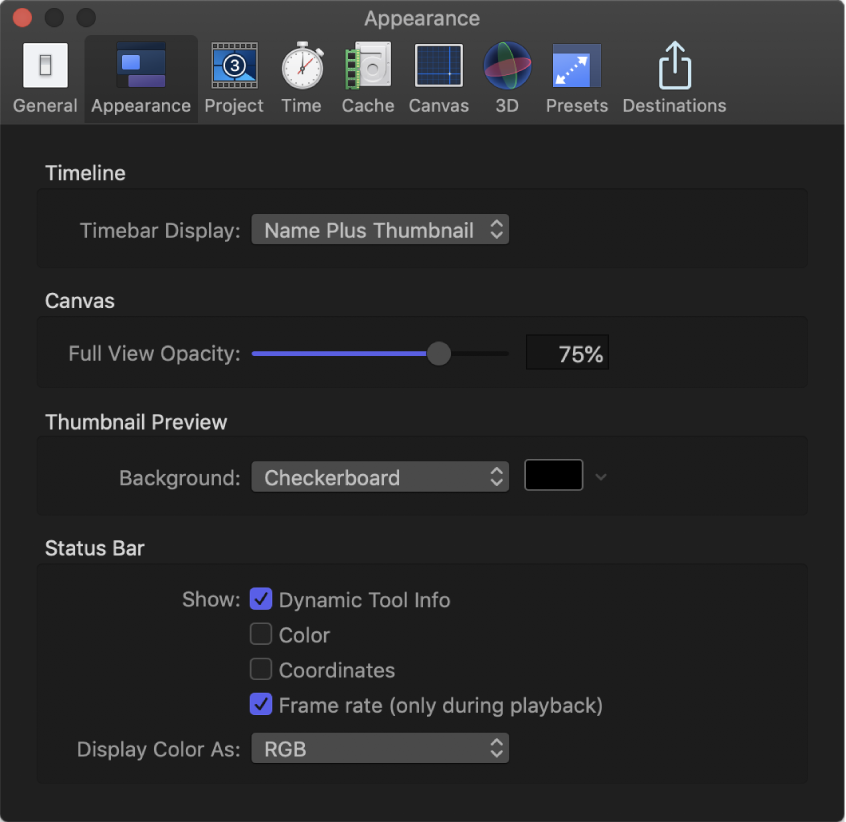
Task: Uncheck Frame rate only during playback
Action: pos(261,704)
